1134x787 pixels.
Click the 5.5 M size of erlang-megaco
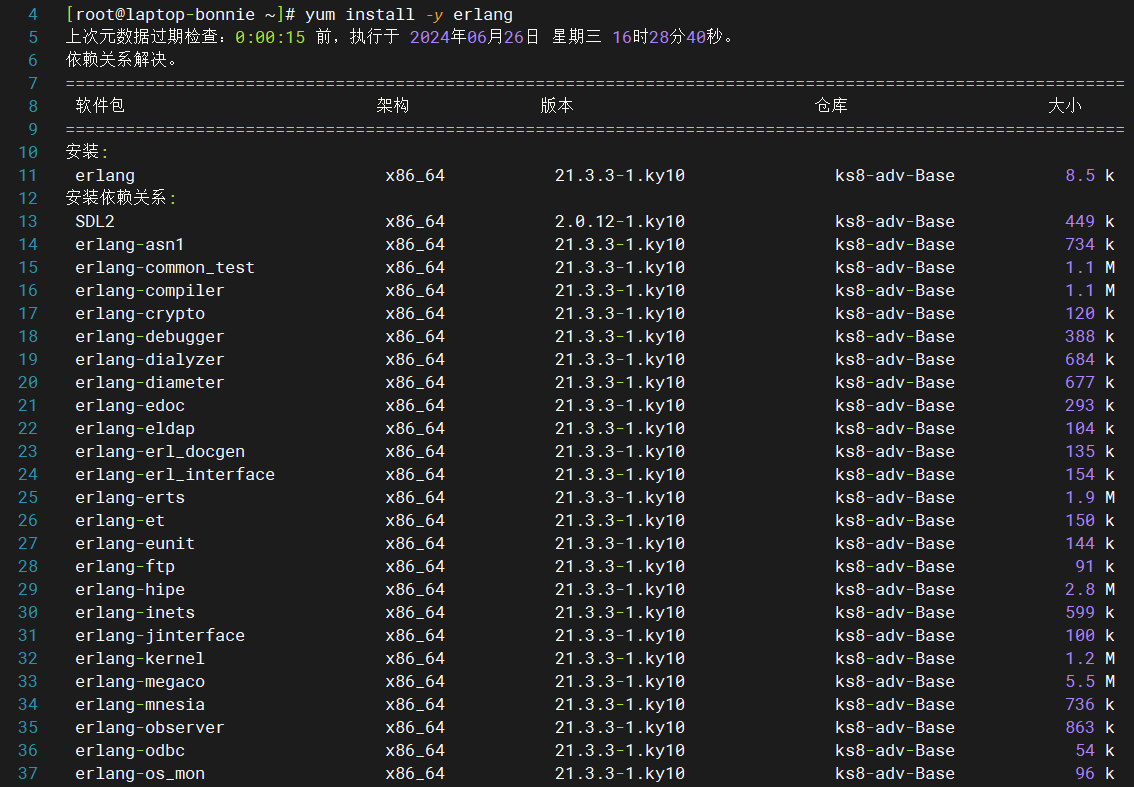[x=1089, y=681]
